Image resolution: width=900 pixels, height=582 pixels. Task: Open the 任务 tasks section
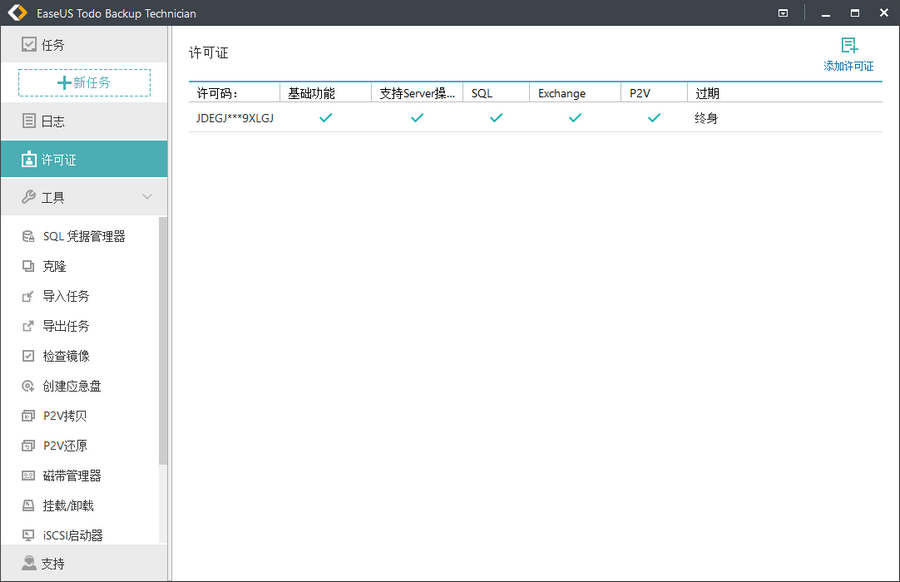tap(84, 45)
